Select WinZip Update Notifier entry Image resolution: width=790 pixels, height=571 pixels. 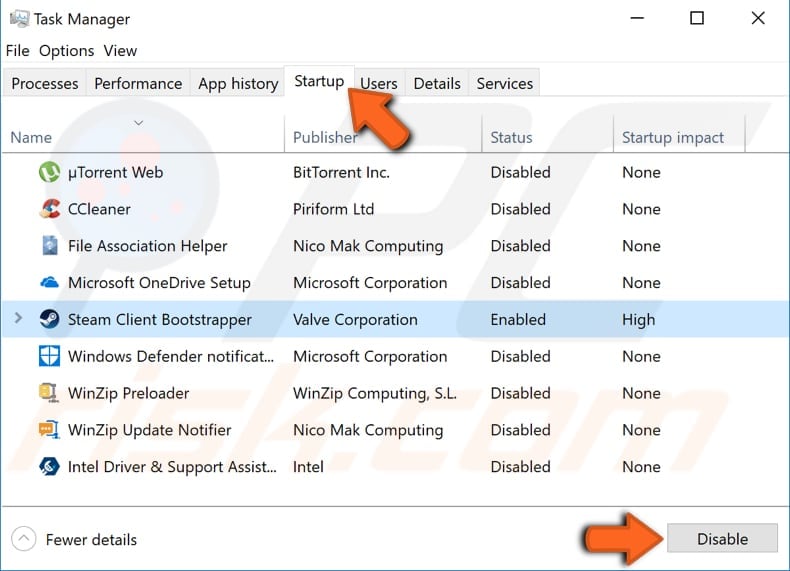pos(150,430)
